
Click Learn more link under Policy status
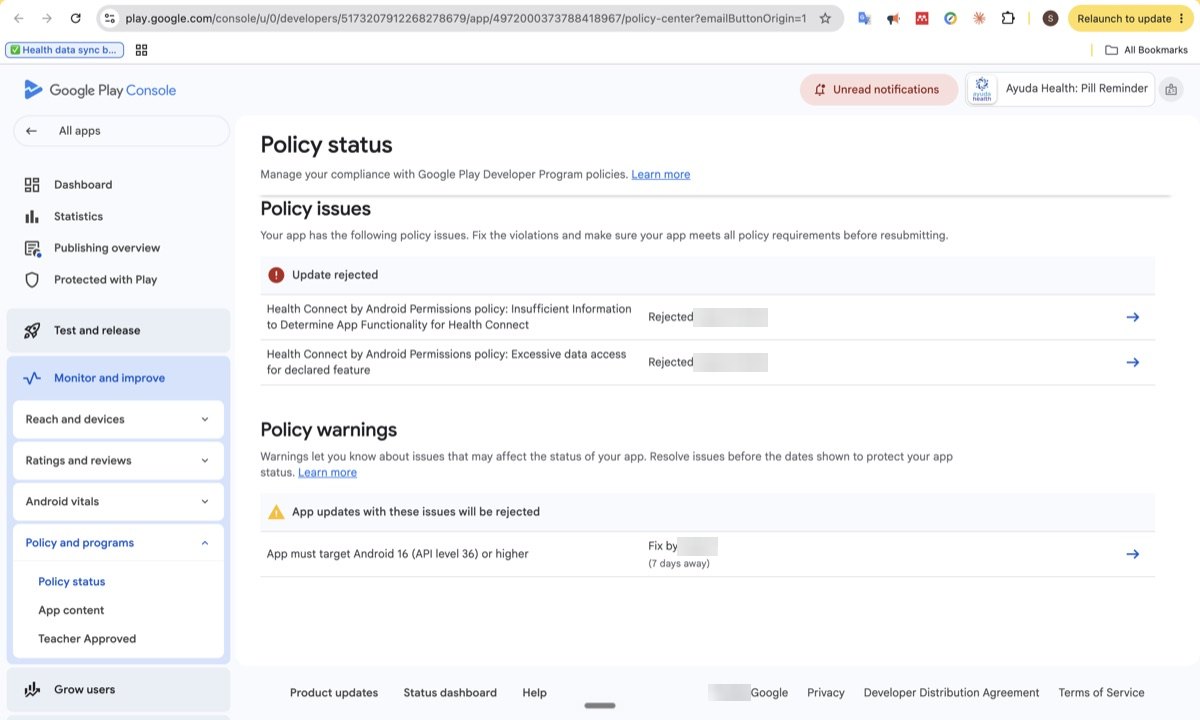pyautogui.click(x=660, y=174)
